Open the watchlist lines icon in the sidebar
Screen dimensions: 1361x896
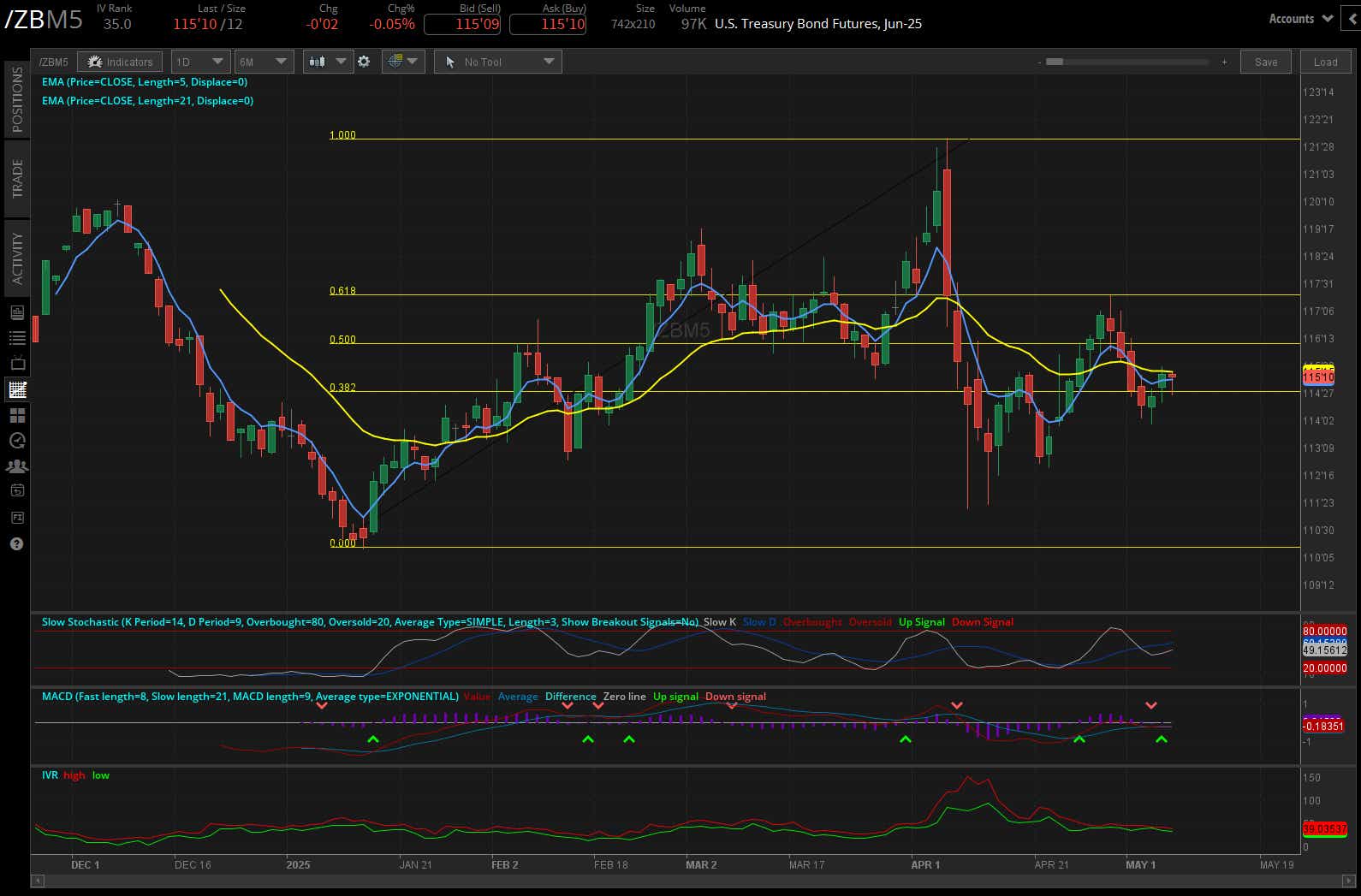(16, 338)
